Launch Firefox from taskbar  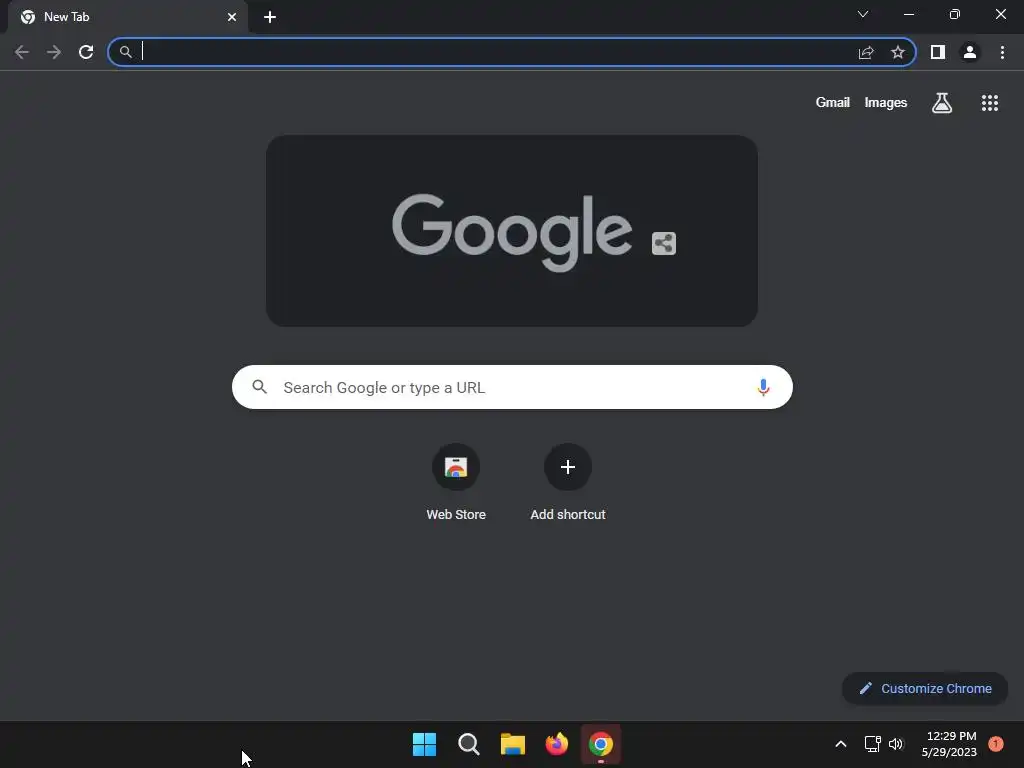556,744
